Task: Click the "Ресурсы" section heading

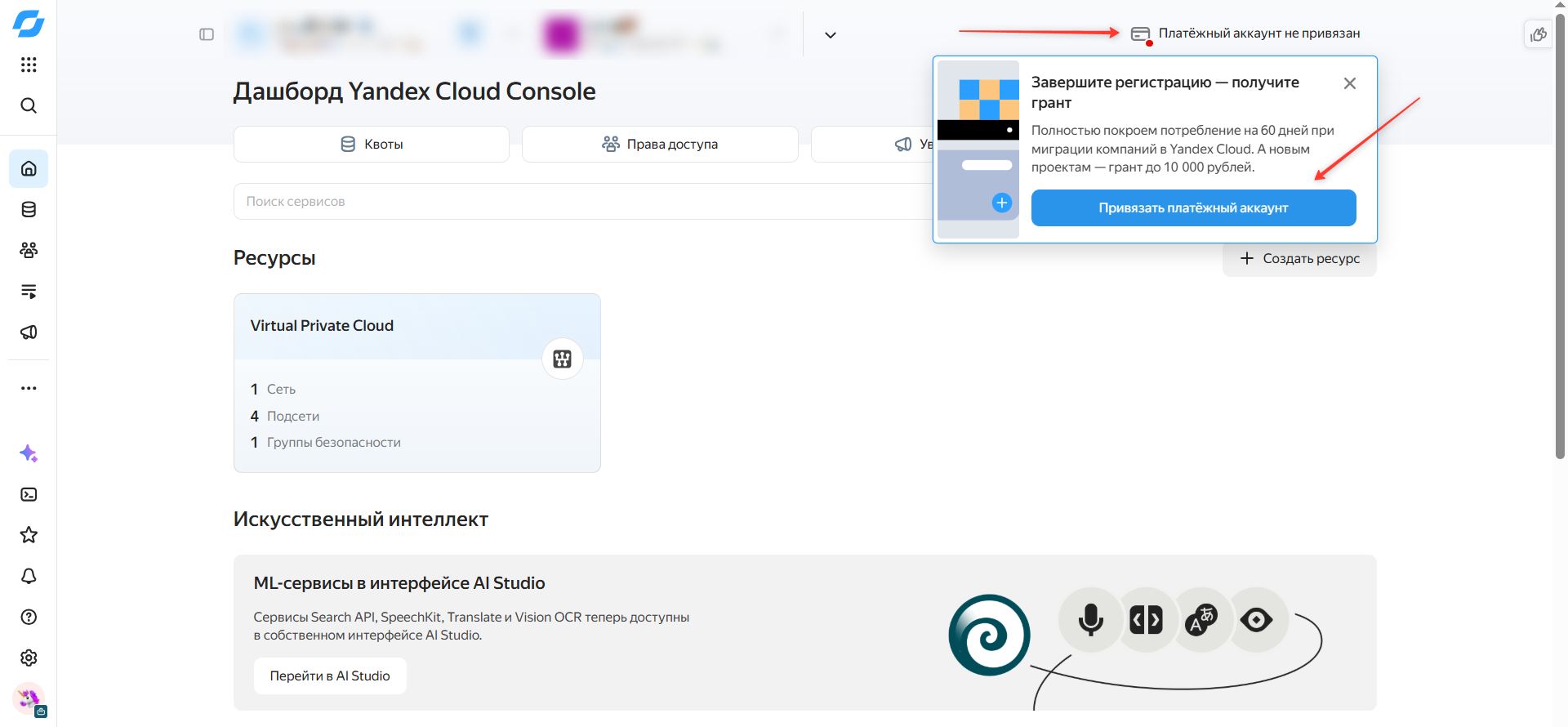Action: click(x=274, y=258)
